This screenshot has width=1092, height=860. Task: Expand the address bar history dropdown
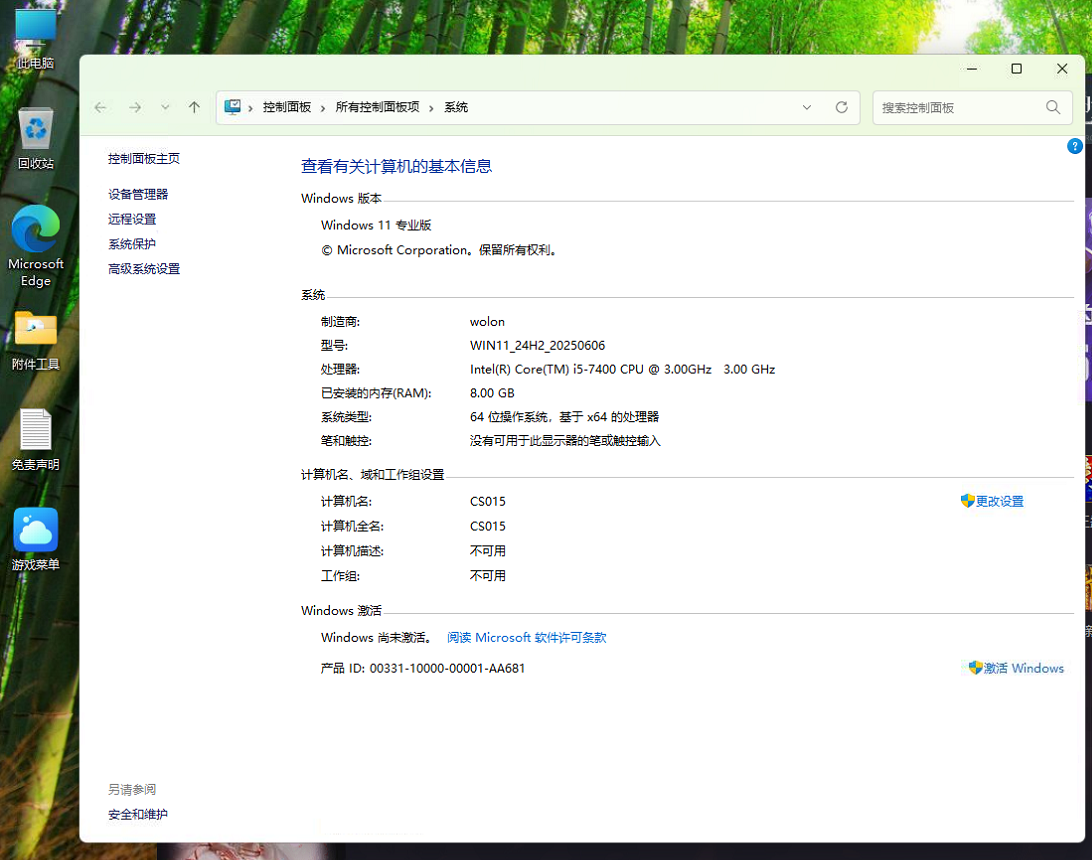tap(806, 107)
